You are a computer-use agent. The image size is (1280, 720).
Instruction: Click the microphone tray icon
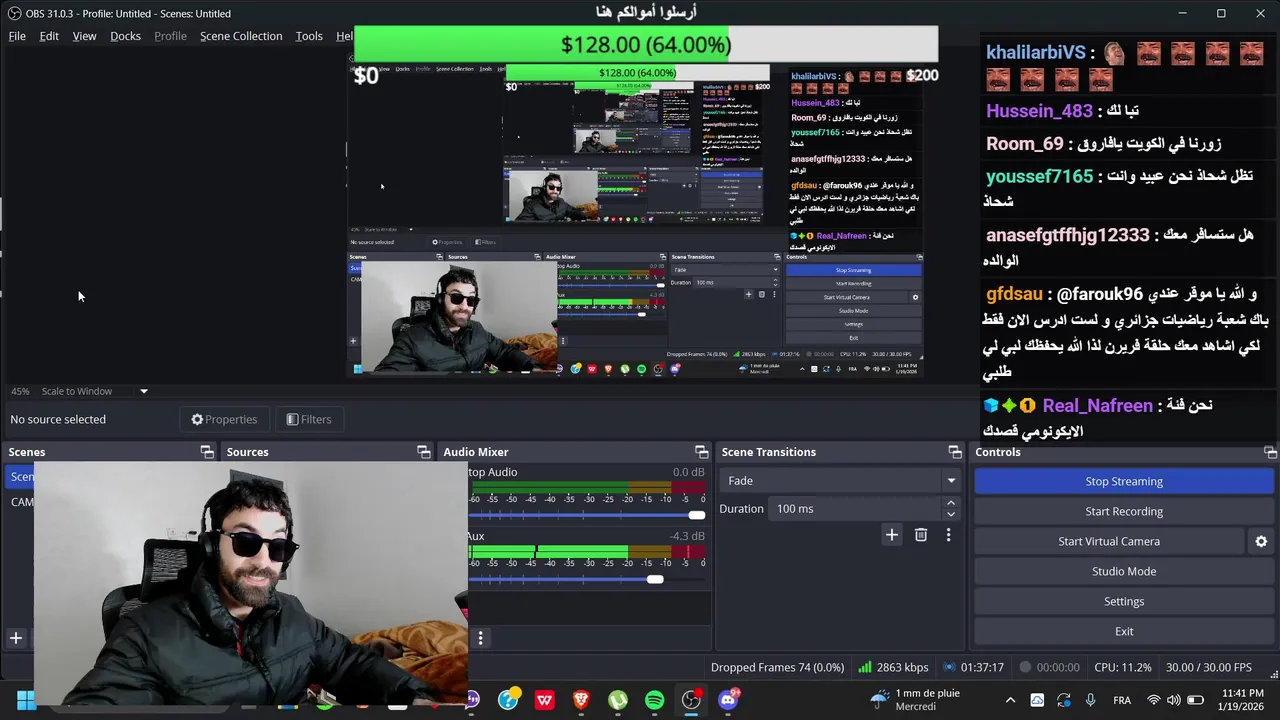tap(1090, 700)
